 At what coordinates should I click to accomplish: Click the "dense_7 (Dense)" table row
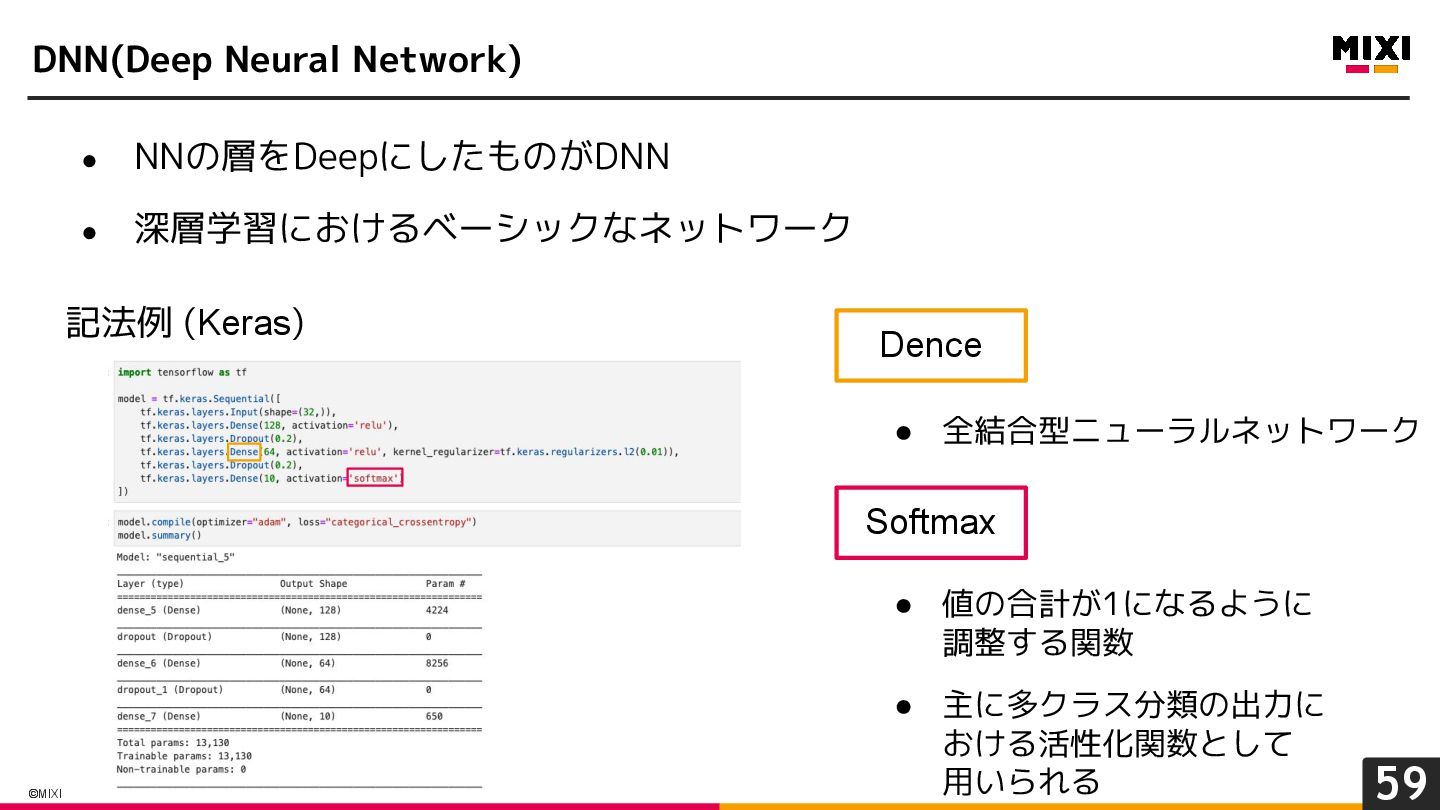click(x=299, y=716)
